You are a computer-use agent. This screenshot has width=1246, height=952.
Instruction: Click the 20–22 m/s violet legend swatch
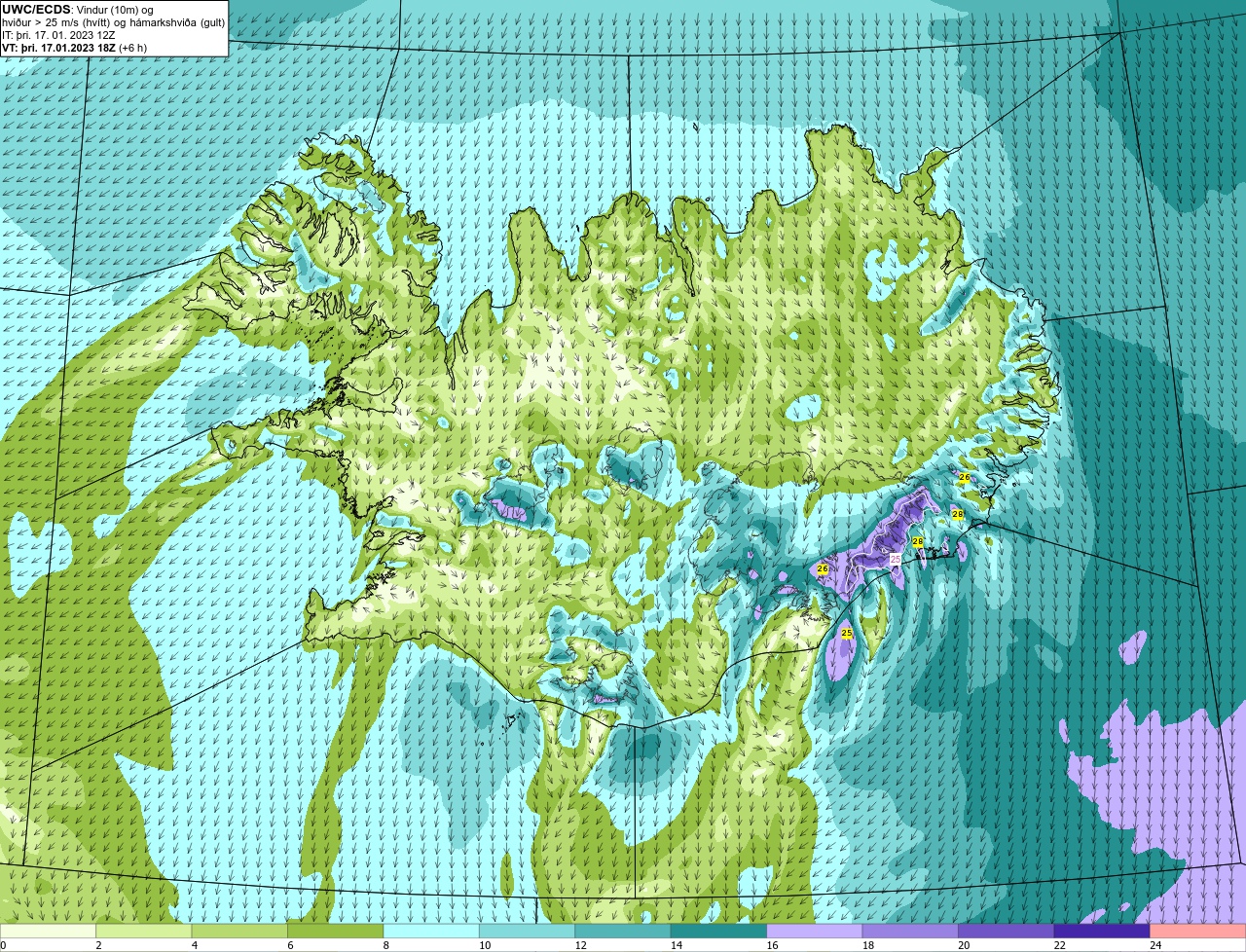click(x=1007, y=931)
